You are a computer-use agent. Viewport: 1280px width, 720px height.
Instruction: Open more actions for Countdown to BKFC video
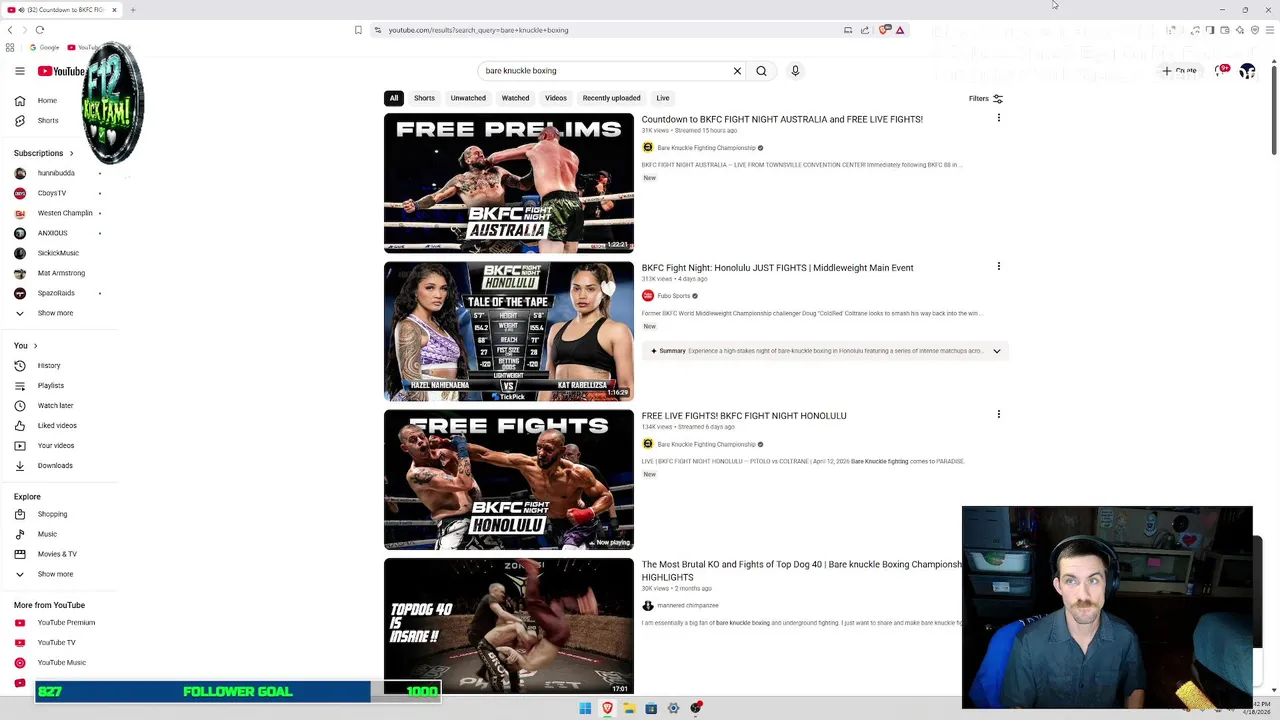click(x=998, y=118)
